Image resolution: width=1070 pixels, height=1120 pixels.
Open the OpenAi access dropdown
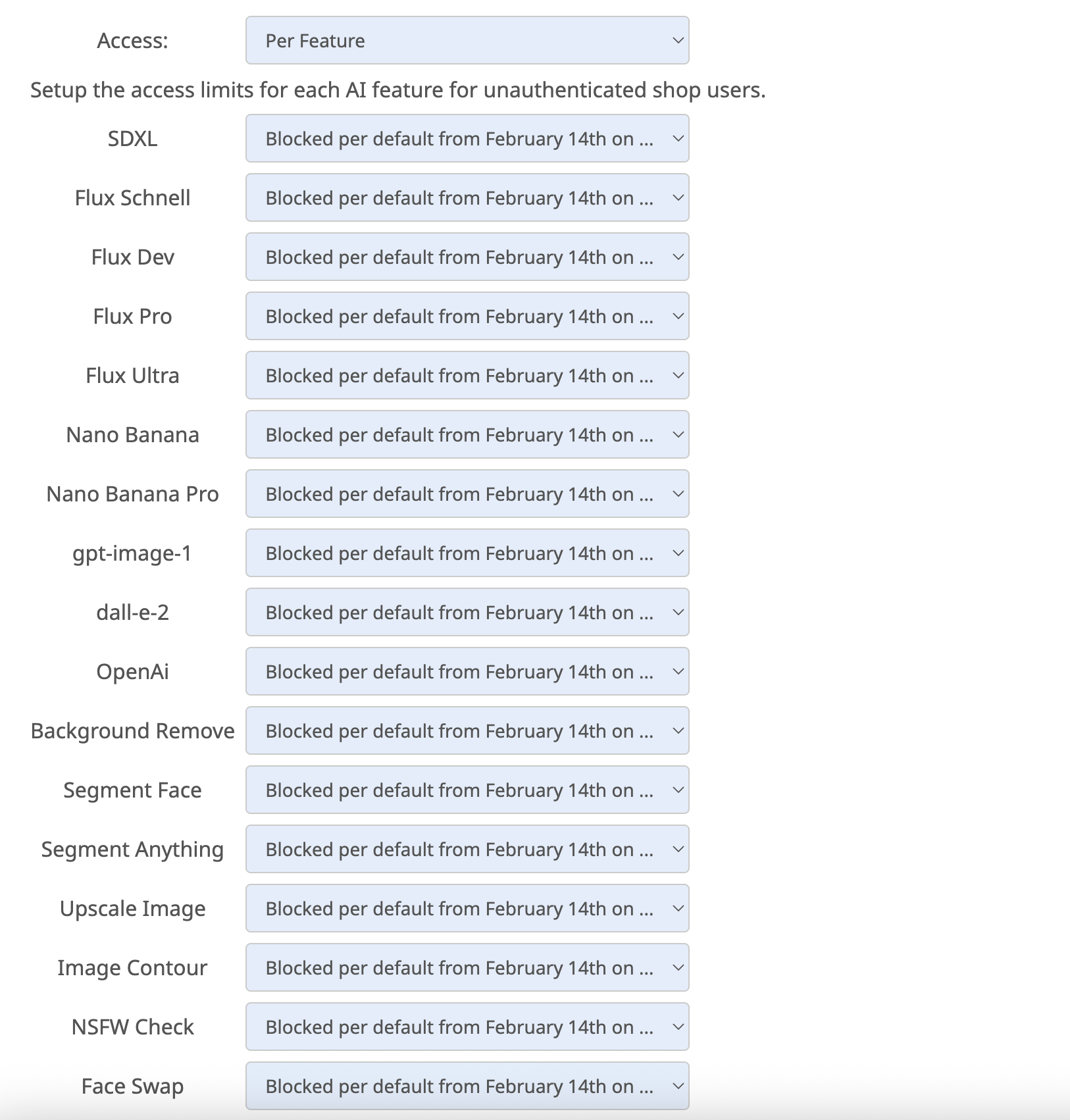coord(467,671)
